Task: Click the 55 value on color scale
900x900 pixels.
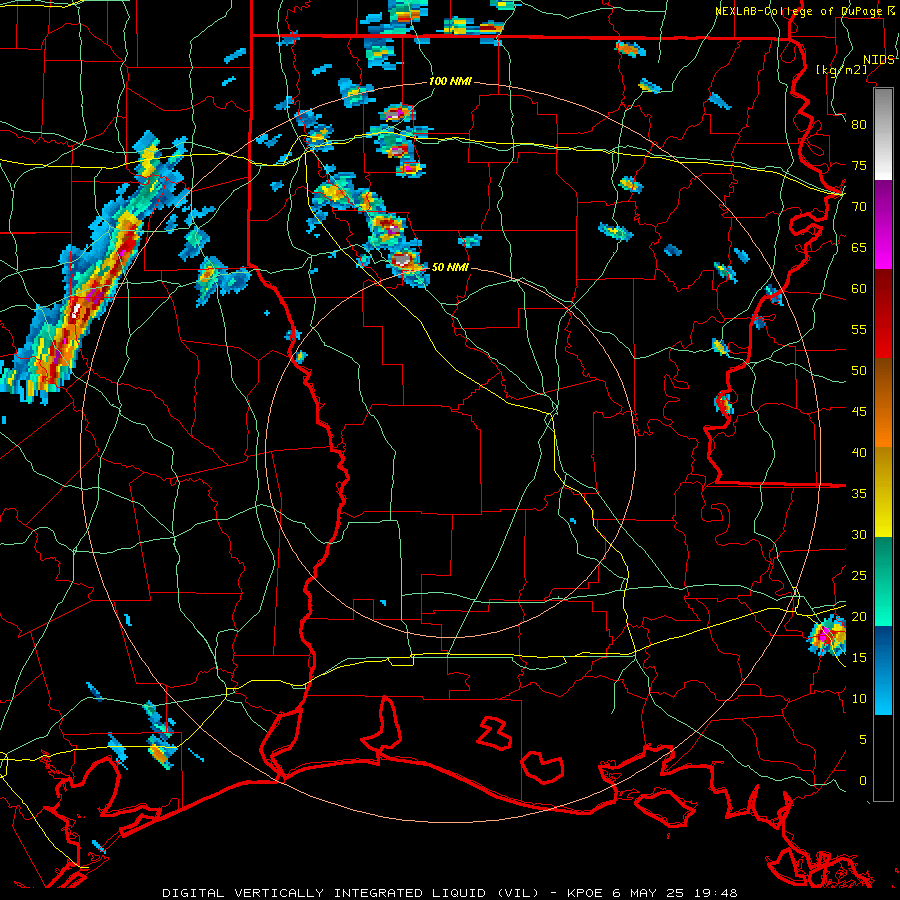Action: [859, 329]
